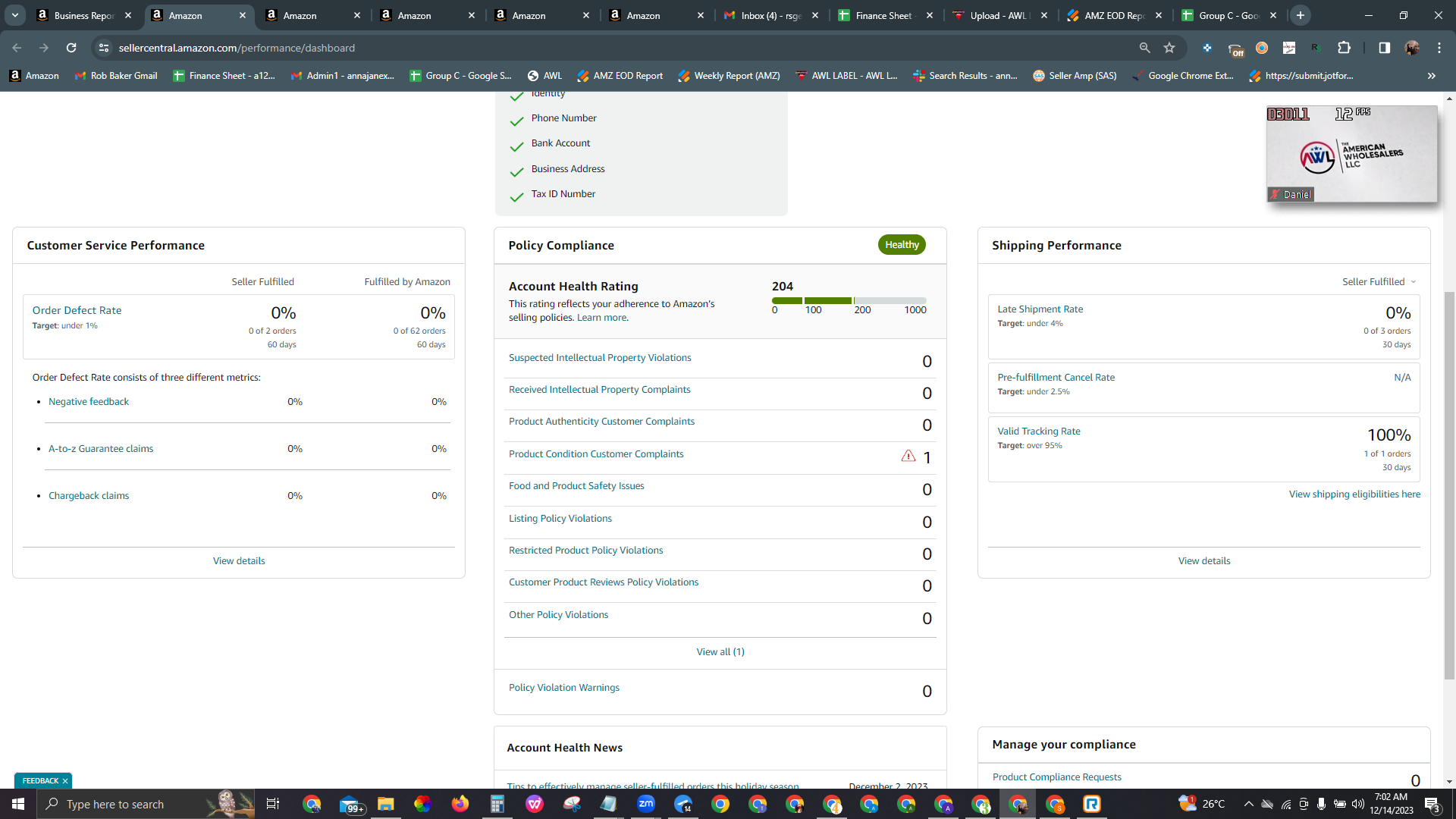Open the Calculator app on the taskbar
Screen dimensions: 1456x819
pyautogui.click(x=497, y=804)
